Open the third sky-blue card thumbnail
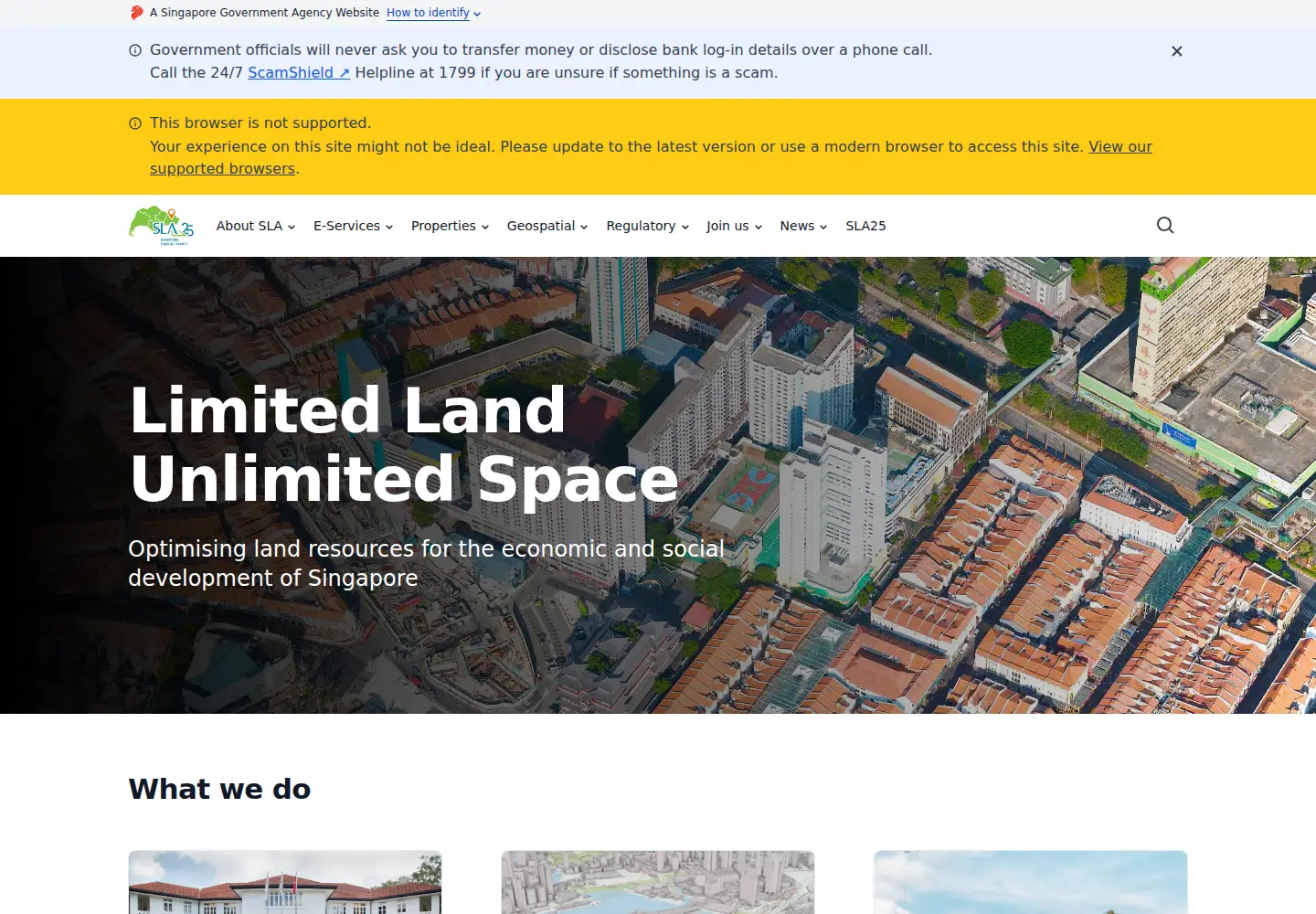 click(1031, 882)
